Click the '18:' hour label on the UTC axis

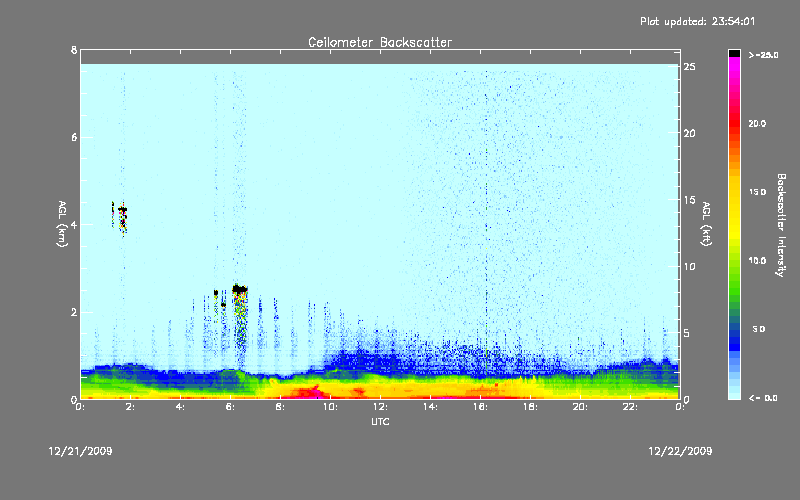(x=530, y=407)
